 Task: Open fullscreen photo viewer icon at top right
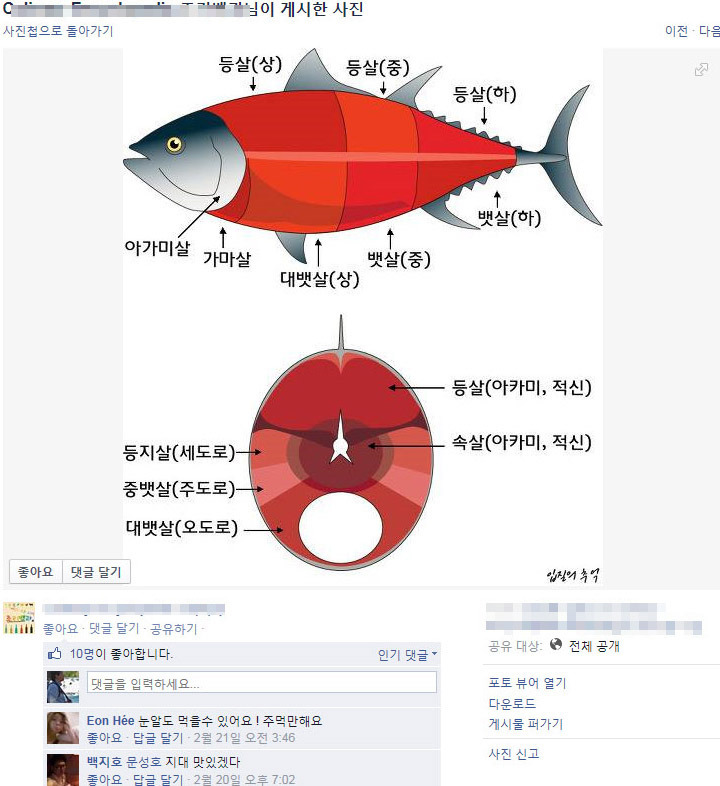coord(701,69)
